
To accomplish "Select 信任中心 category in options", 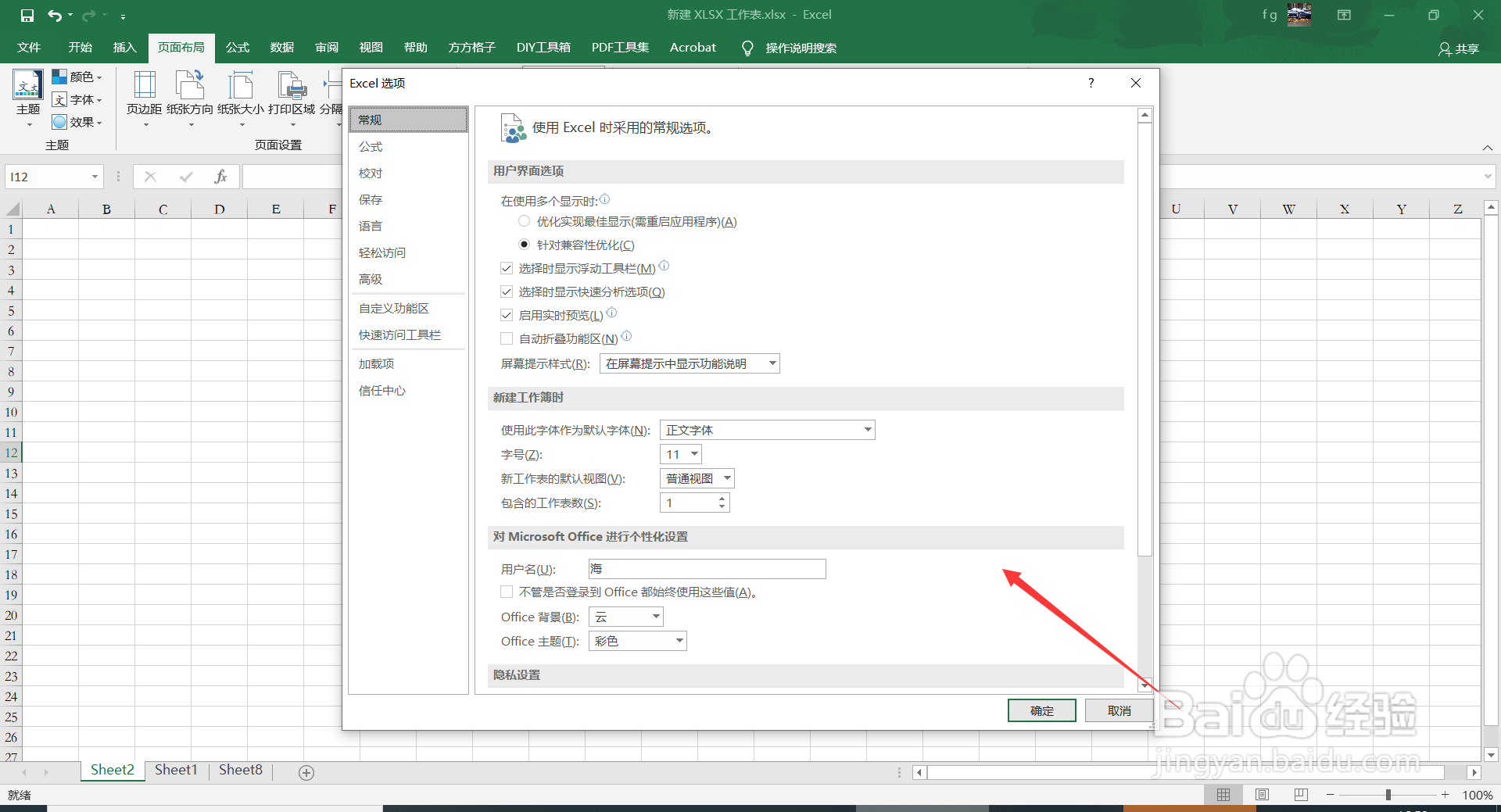I will coord(408,390).
